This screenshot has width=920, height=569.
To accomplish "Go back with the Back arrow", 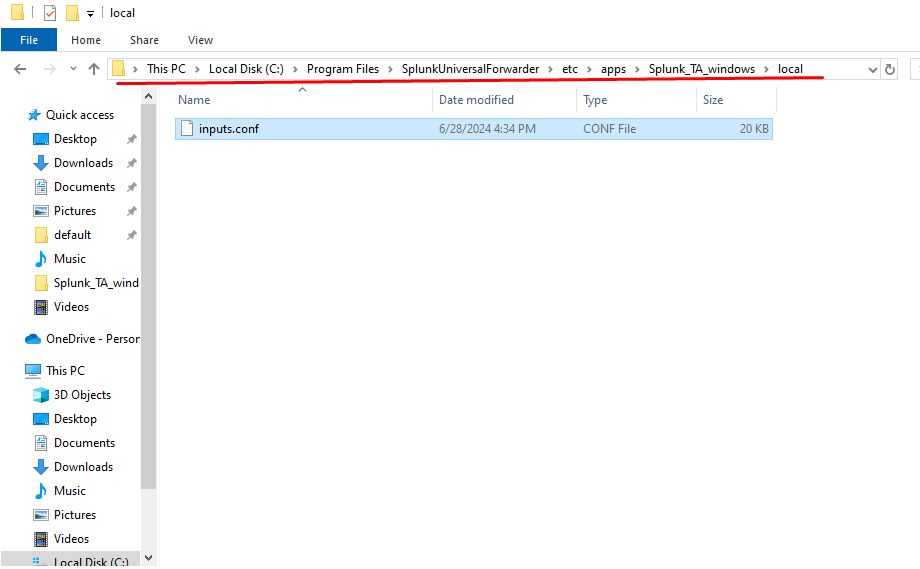I will [20, 69].
